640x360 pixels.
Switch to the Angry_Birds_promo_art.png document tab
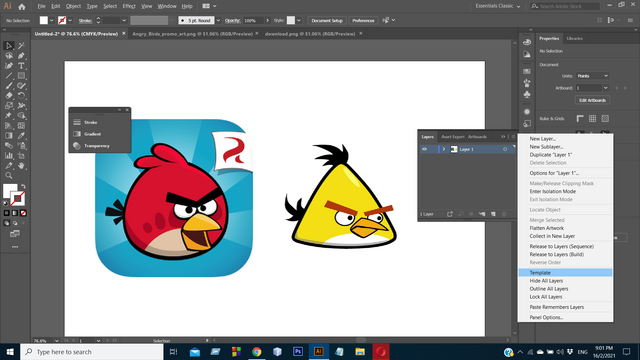click(x=192, y=34)
